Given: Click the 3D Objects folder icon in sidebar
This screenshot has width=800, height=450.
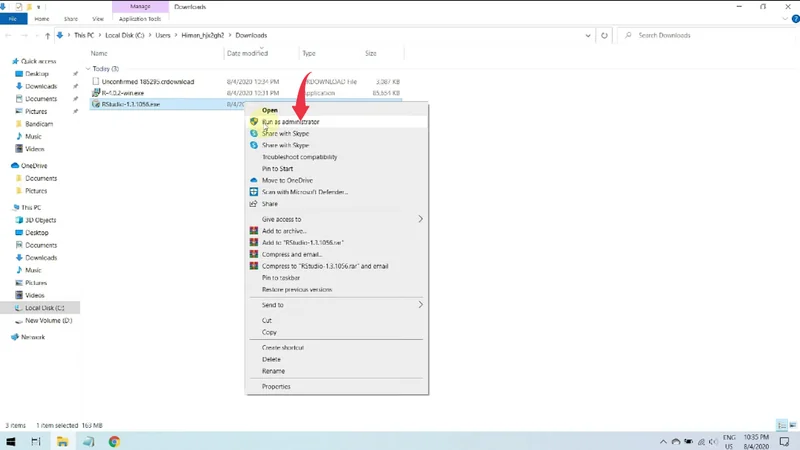Looking at the screenshot, I should pyautogui.click(x=19, y=220).
